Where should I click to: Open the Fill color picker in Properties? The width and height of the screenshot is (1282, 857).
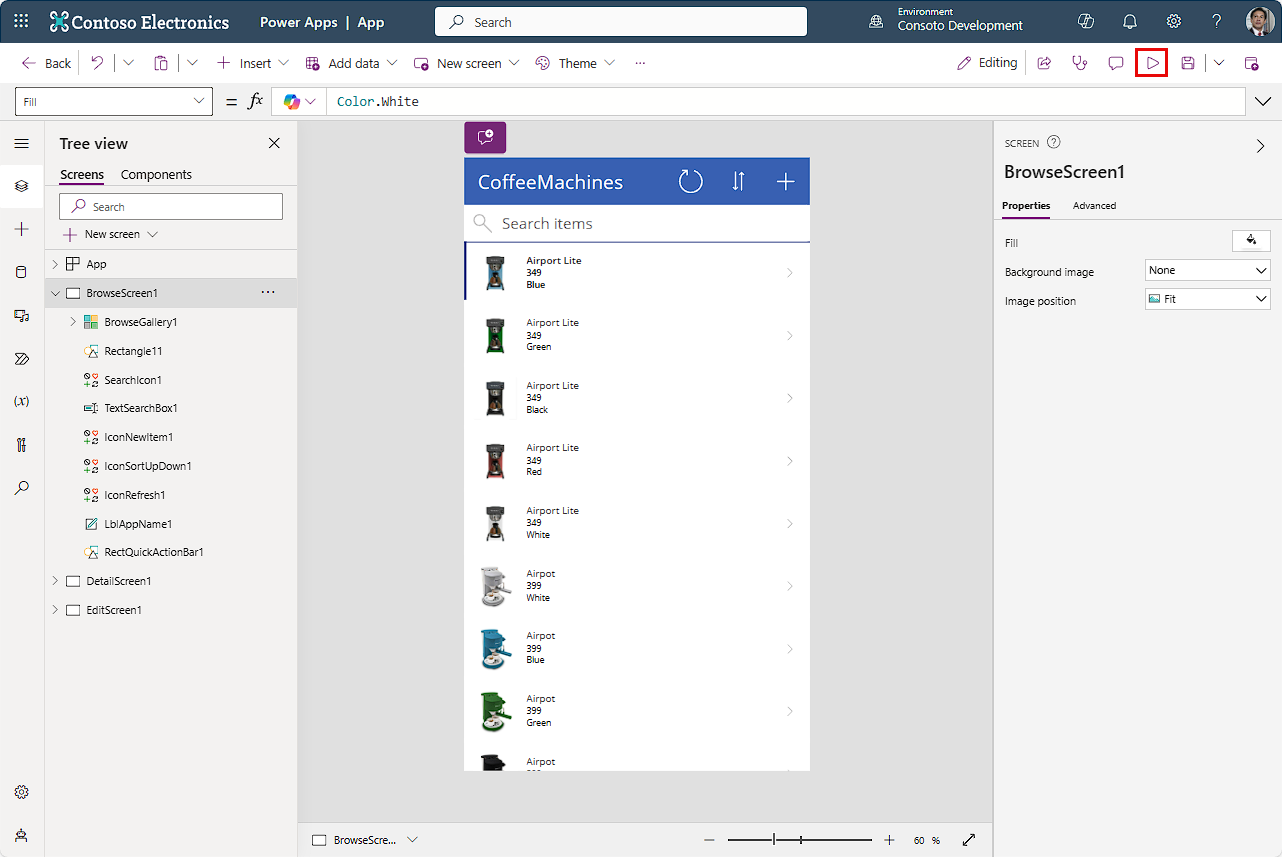click(1251, 240)
